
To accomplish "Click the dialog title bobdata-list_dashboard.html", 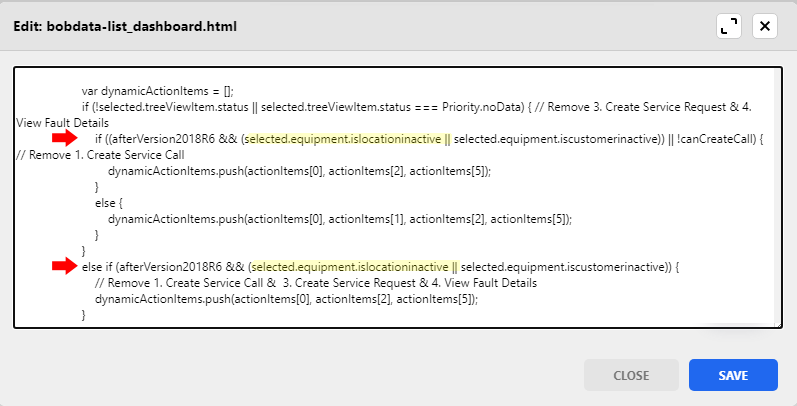I will tap(125, 26).
